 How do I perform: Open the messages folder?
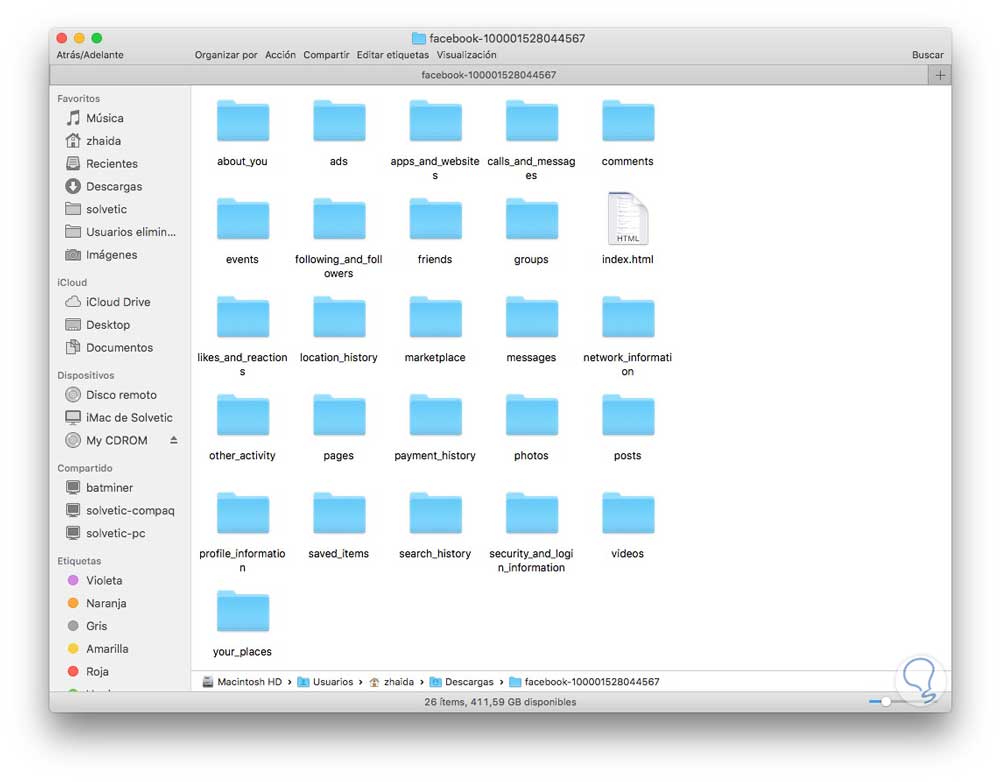(x=531, y=318)
